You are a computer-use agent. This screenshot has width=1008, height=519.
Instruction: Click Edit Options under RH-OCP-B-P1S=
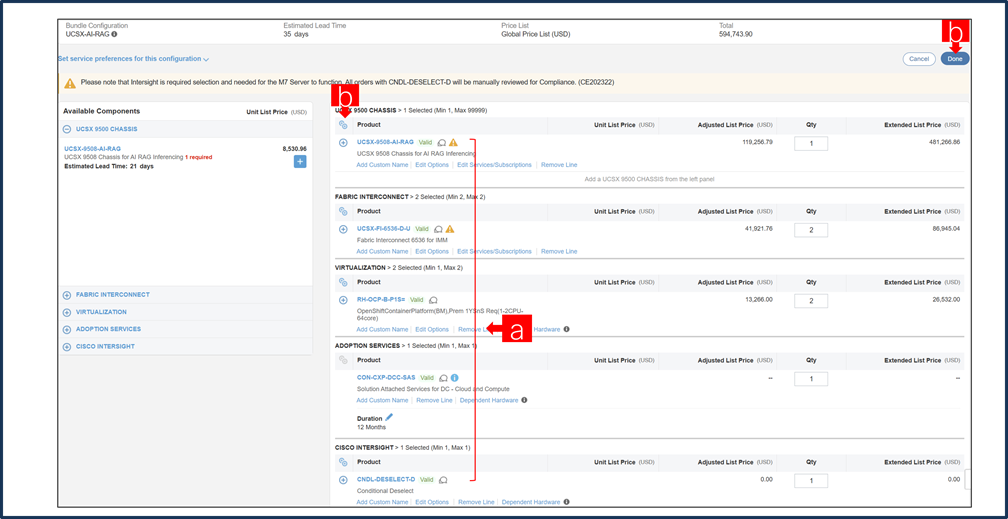point(432,329)
